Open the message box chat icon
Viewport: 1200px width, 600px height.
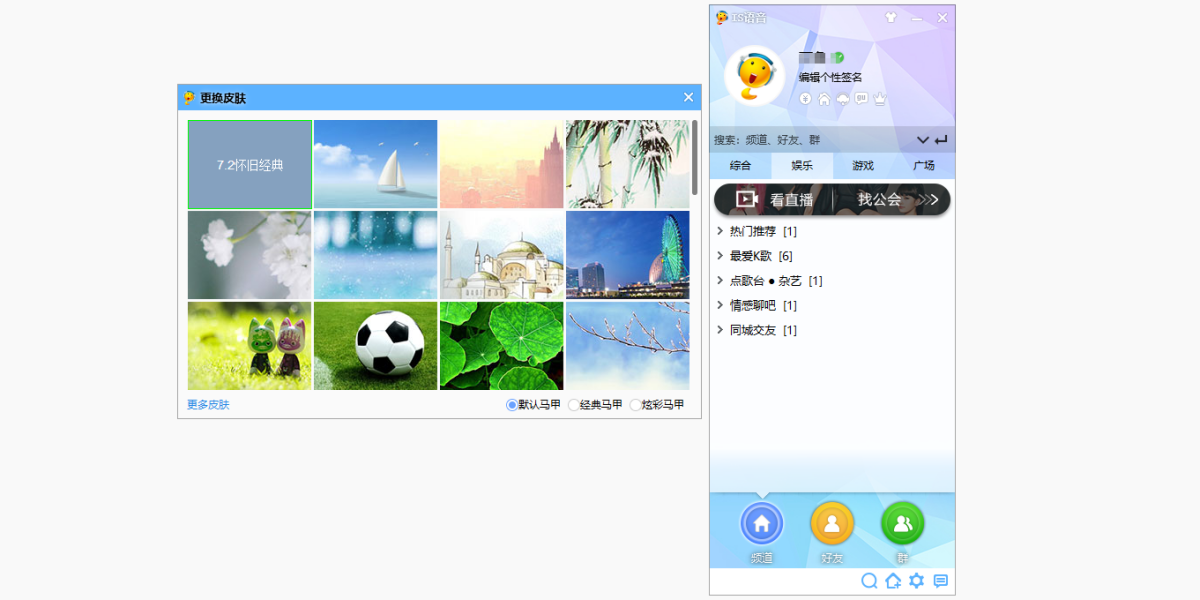tap(940, 581)
